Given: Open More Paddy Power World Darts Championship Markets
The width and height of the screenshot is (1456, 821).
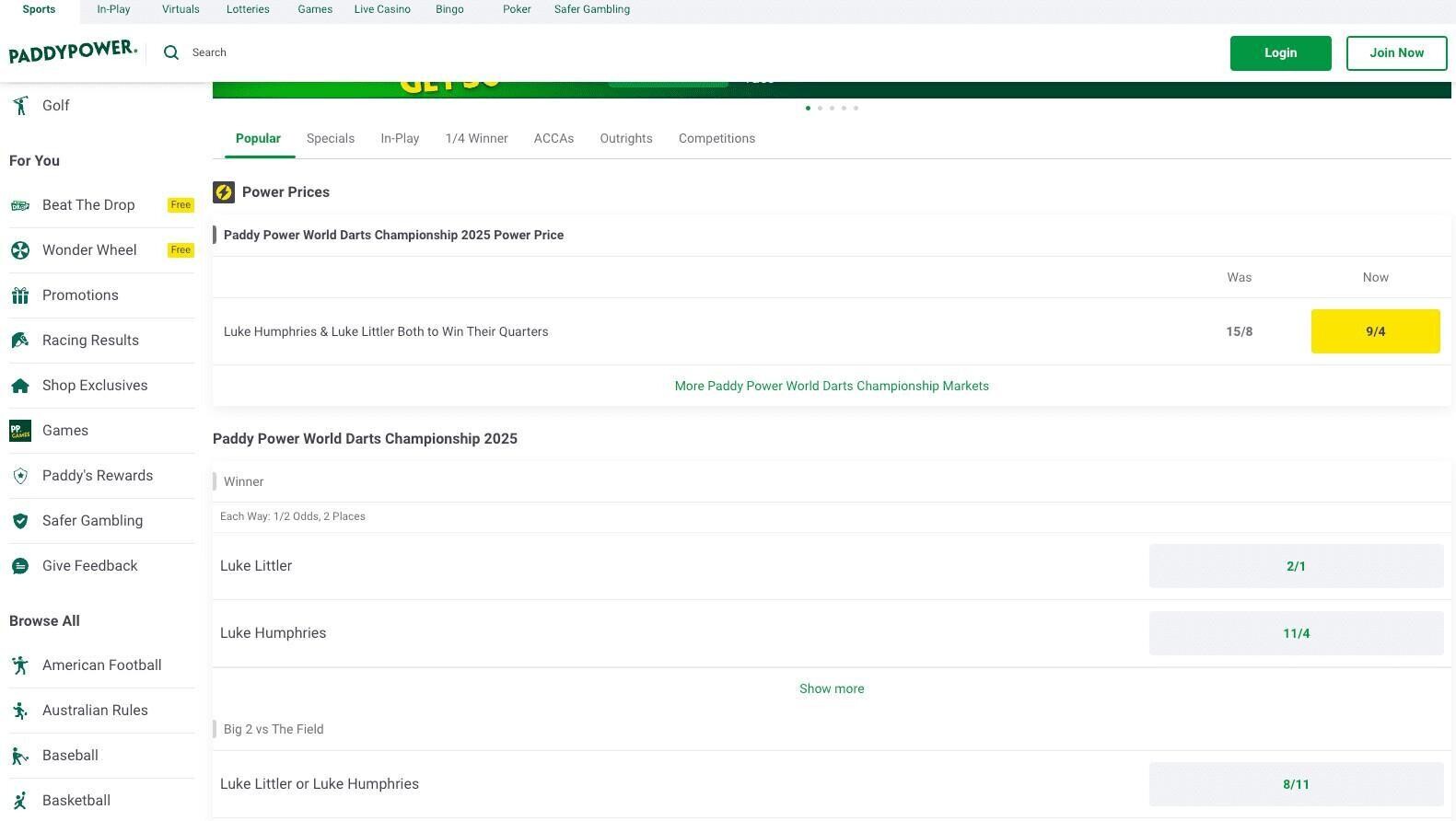Looking at the screenshot, I should pyautogui.click(x=832, y=387).
